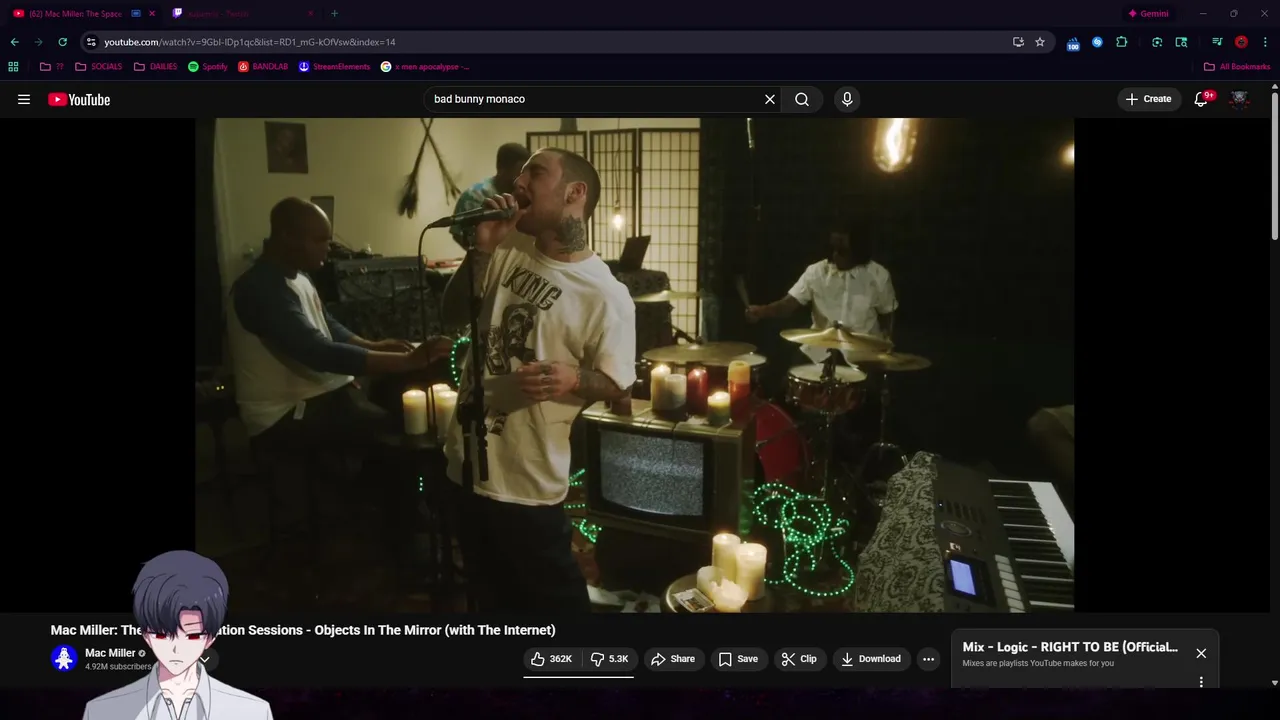Open the BANDLAB bookmark
The height and width of the screenshot is (720, 1280).
click(263, 67)
